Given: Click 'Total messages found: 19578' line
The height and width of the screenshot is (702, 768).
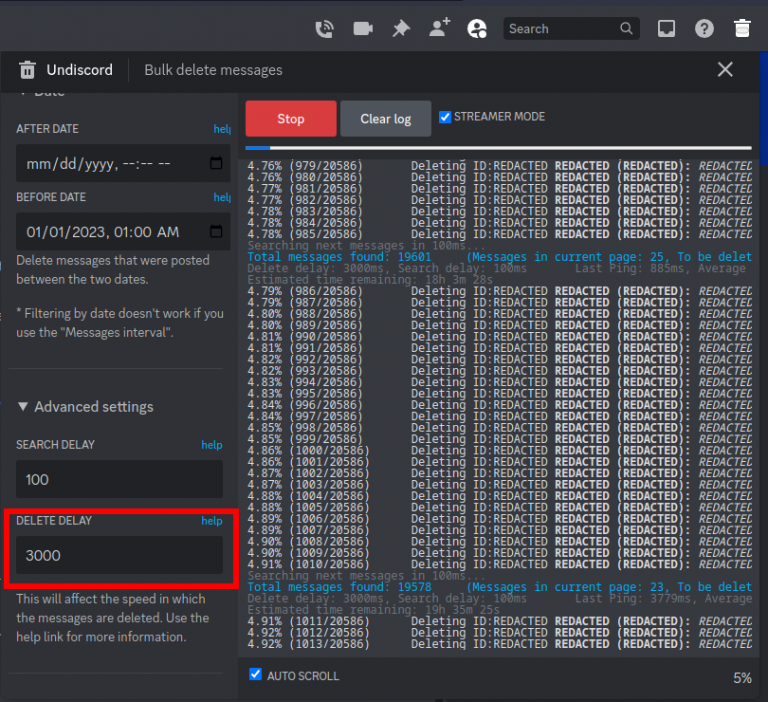Looking at the screenshot, I should [499, 587].
